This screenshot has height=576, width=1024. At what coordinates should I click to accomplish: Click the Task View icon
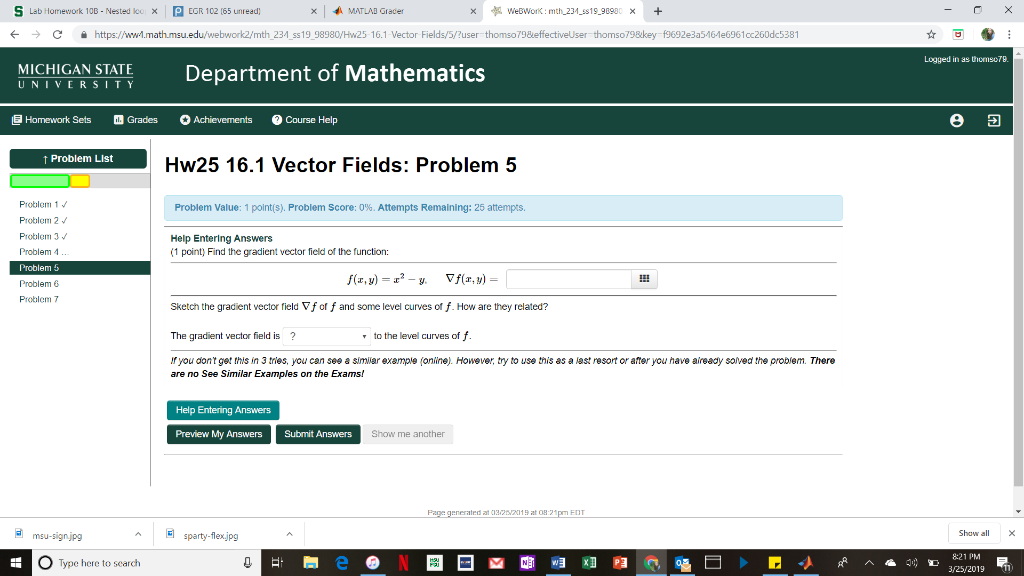(277, 562)
